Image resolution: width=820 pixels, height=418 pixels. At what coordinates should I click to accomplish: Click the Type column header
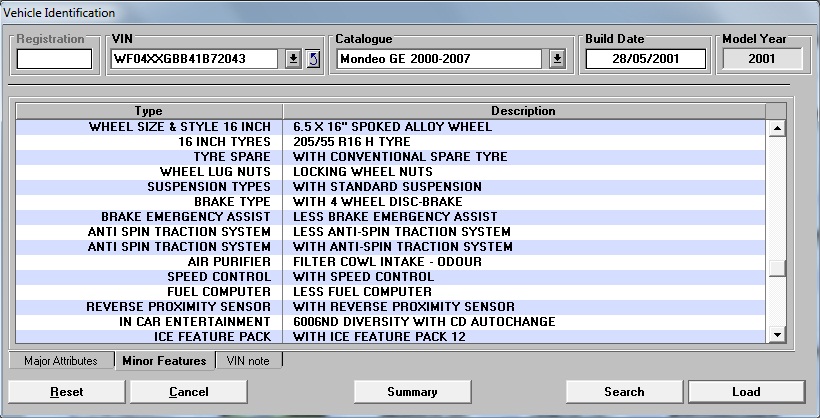coord(148,111)
